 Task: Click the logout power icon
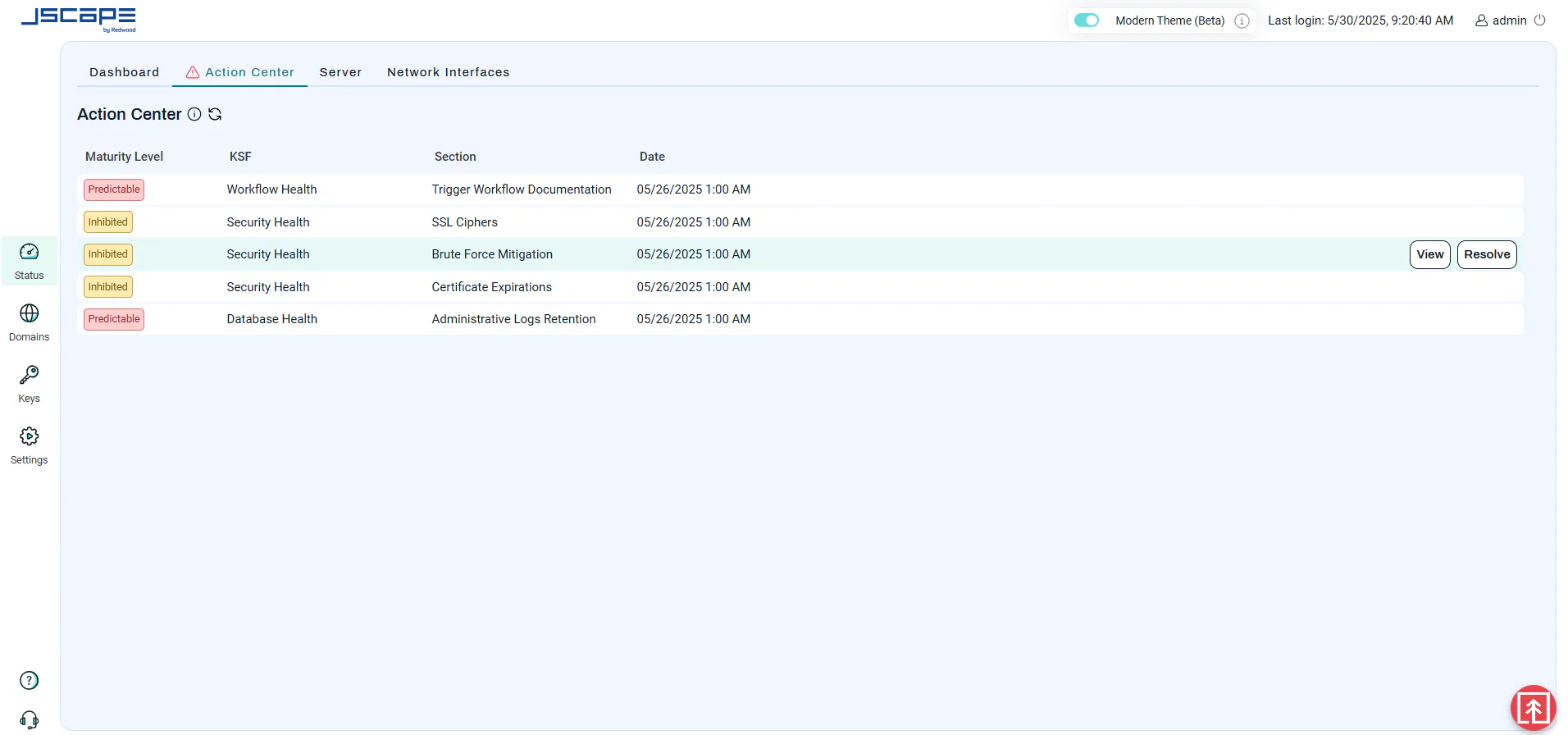click(1540, 21)
